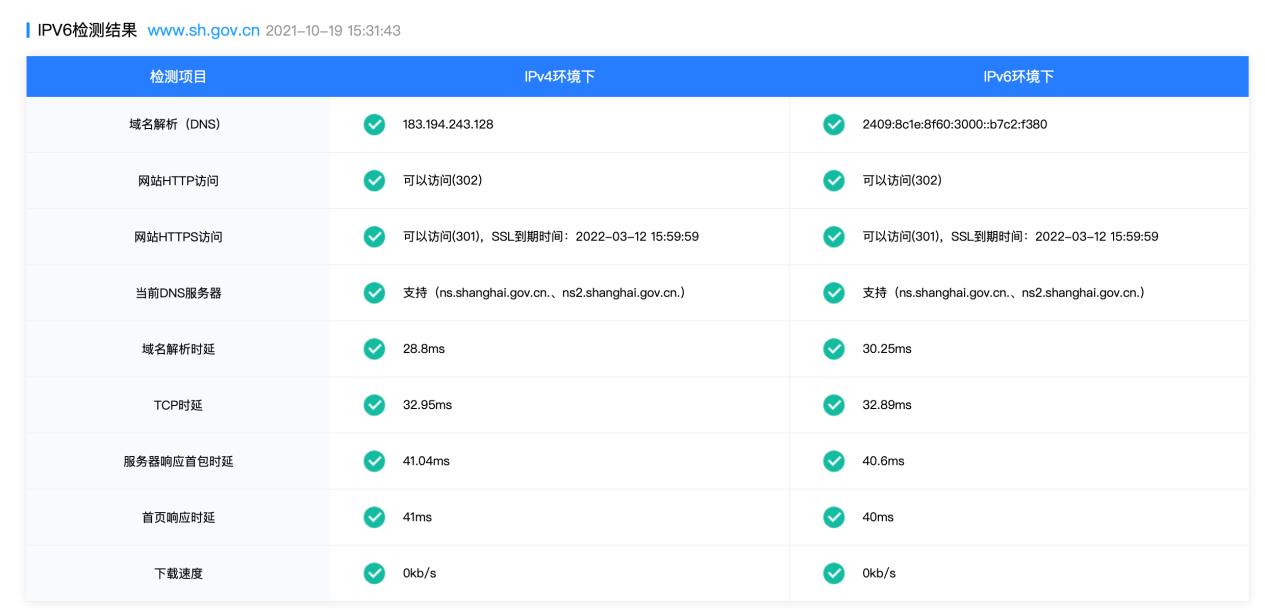Click IPv4 可以访问(302) HTTP result
Image resolution: width=1265 pixels, height=610 pixels.
(443, 181)
